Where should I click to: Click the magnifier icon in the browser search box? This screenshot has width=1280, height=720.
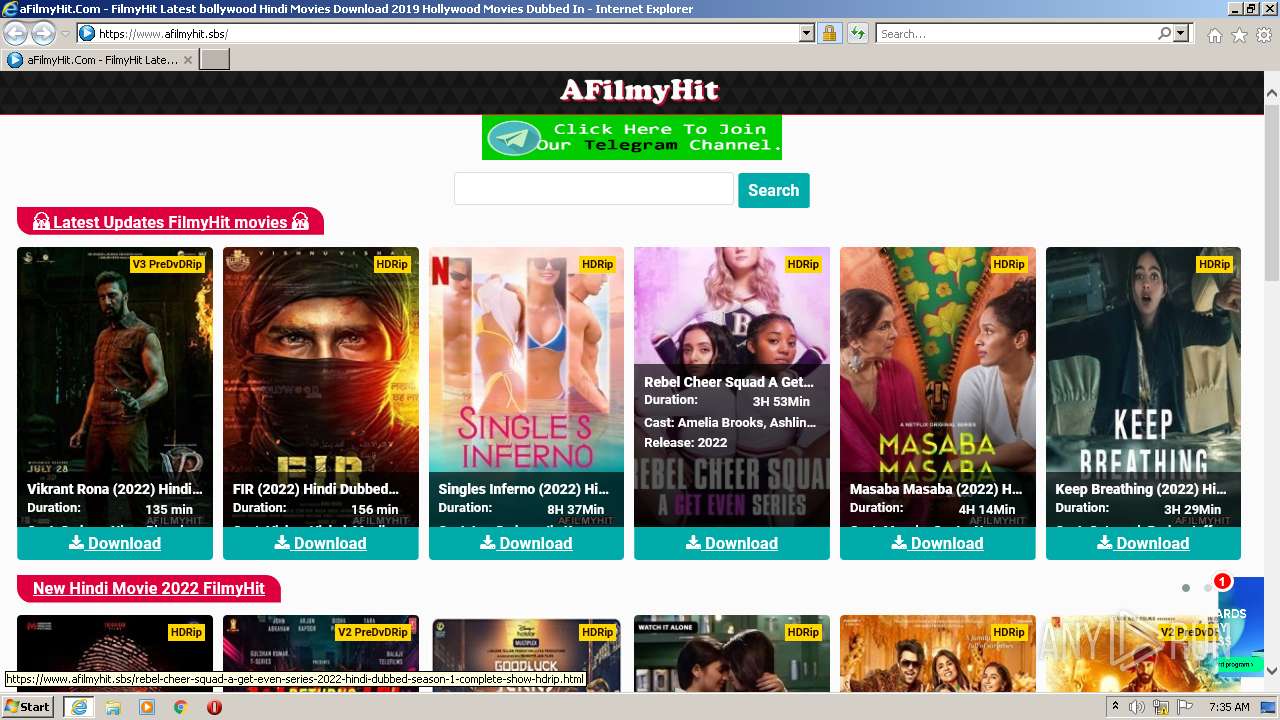[x=1164, y=33]
